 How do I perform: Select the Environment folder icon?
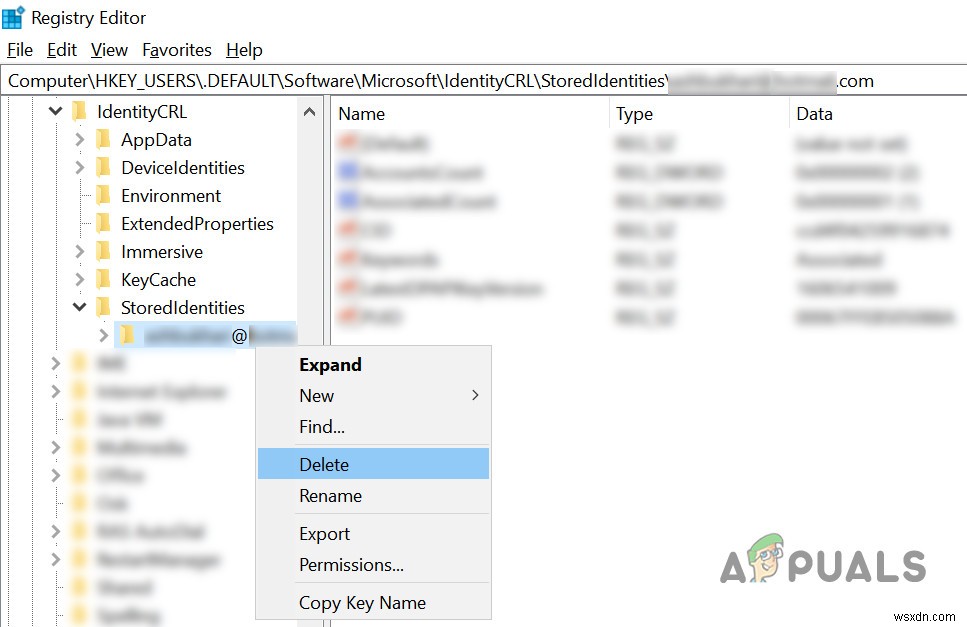click(104, 195)
